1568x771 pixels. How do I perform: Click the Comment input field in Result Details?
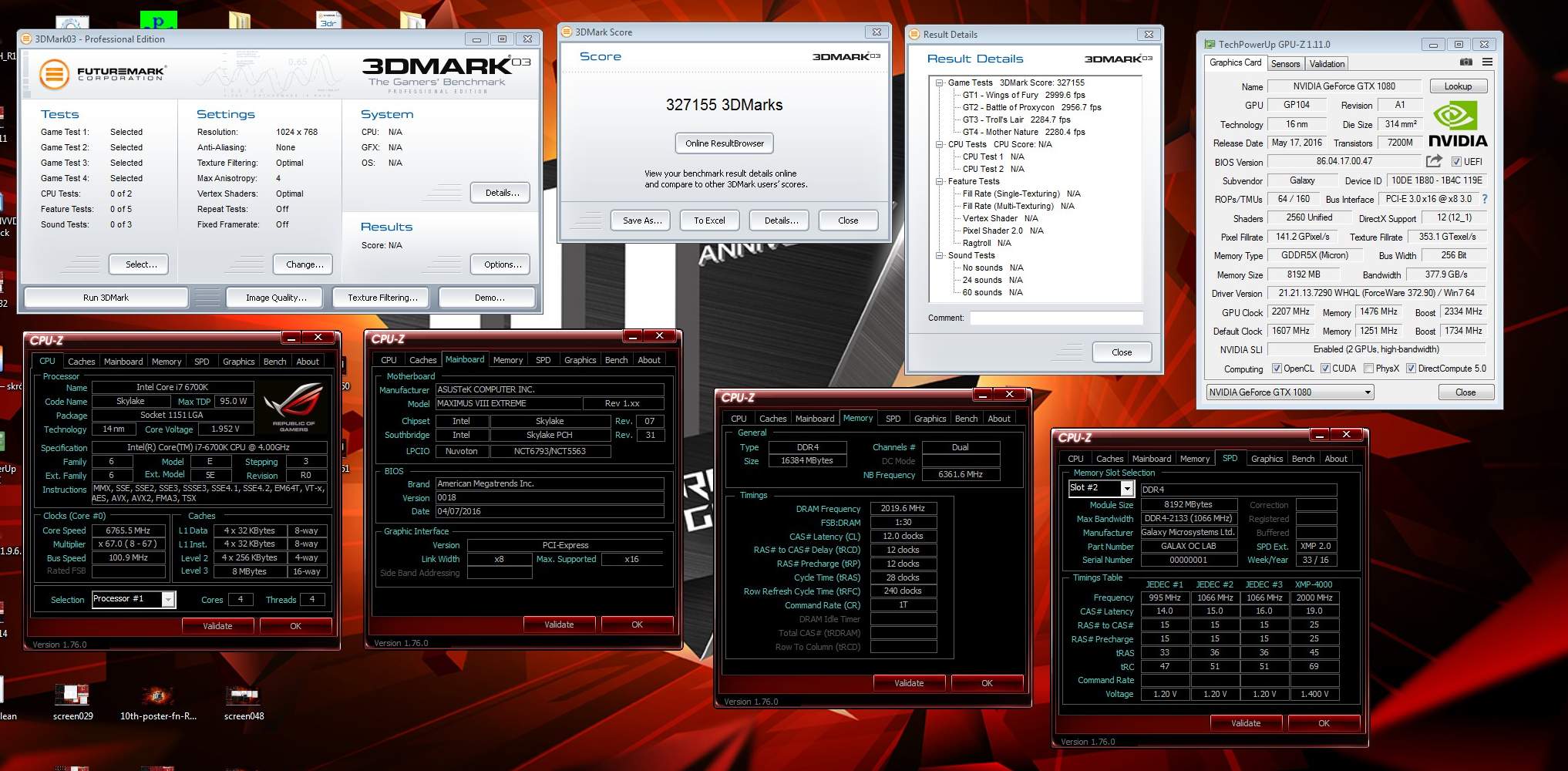coord(1056,318)
